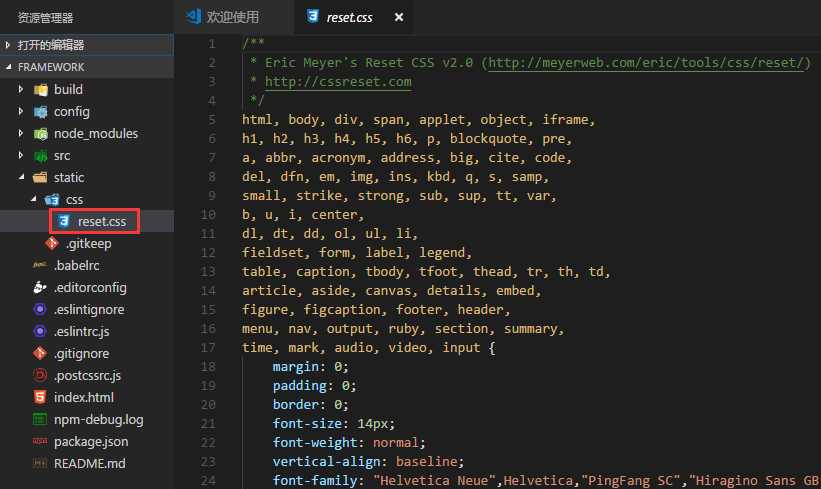Expand the open editors section arrow
Viewport: 821px width, 489px height.
(7, 45)
